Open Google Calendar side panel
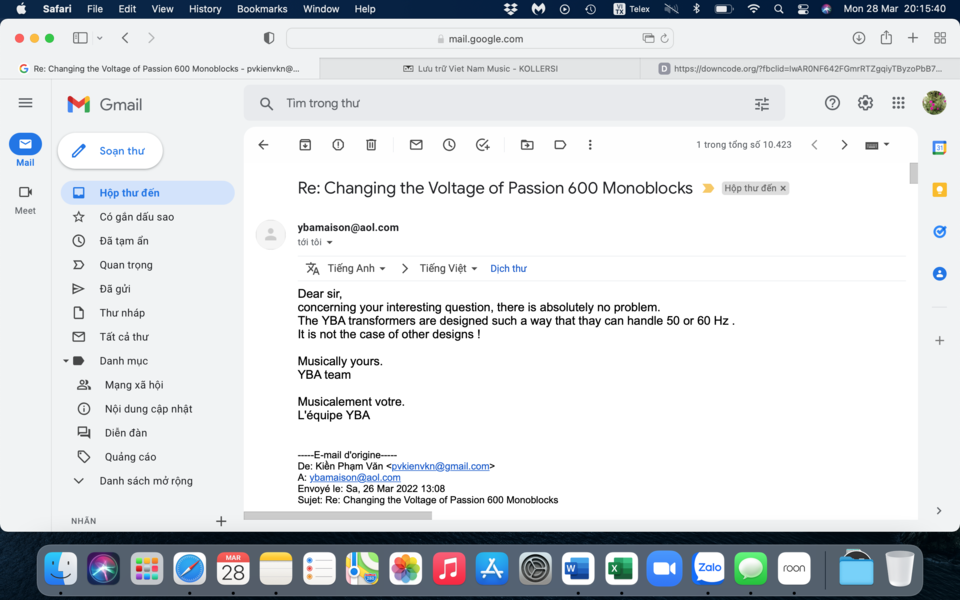This screenshot has height=600, width=960. [939, 148]
